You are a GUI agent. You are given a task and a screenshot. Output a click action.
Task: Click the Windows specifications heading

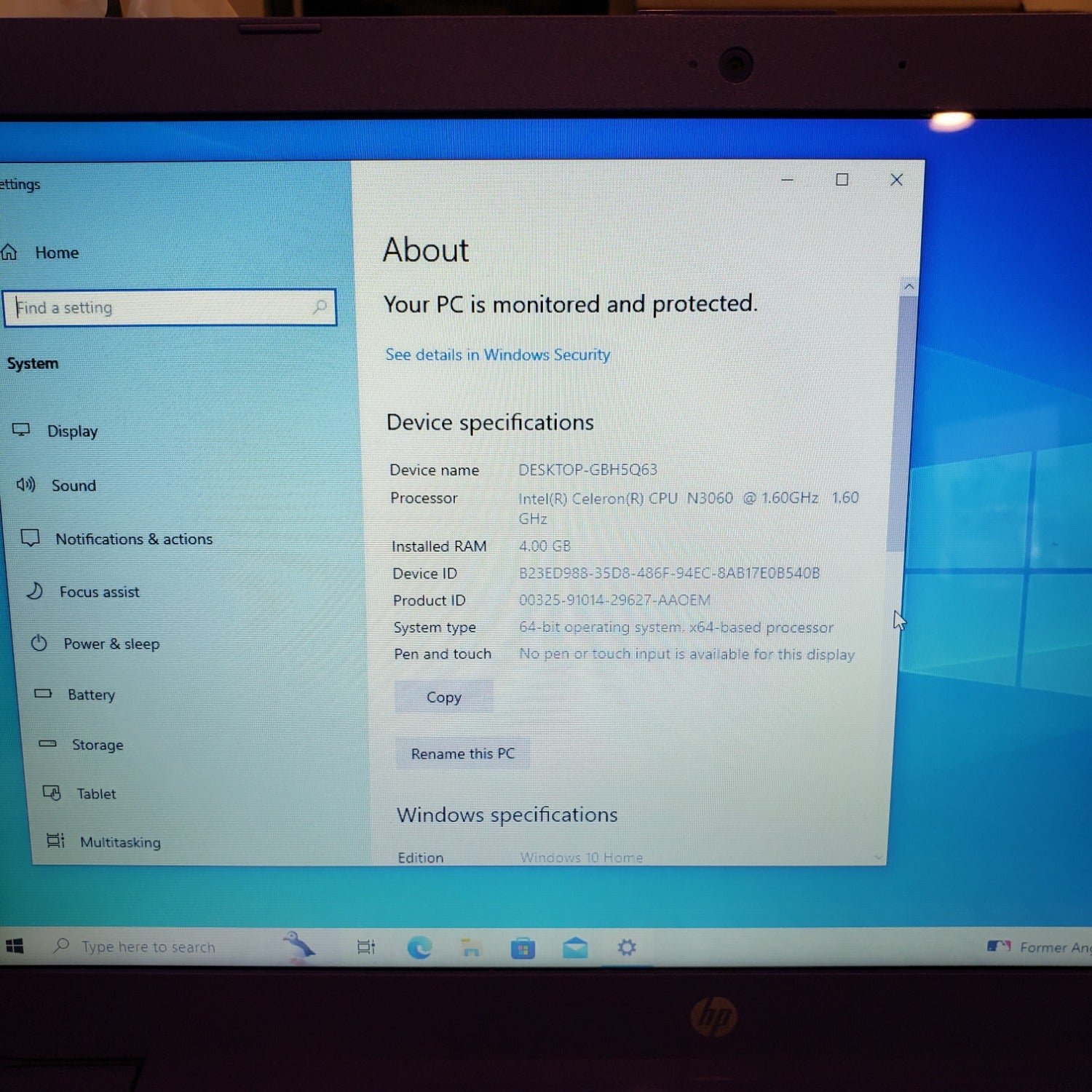coord(507,815)
